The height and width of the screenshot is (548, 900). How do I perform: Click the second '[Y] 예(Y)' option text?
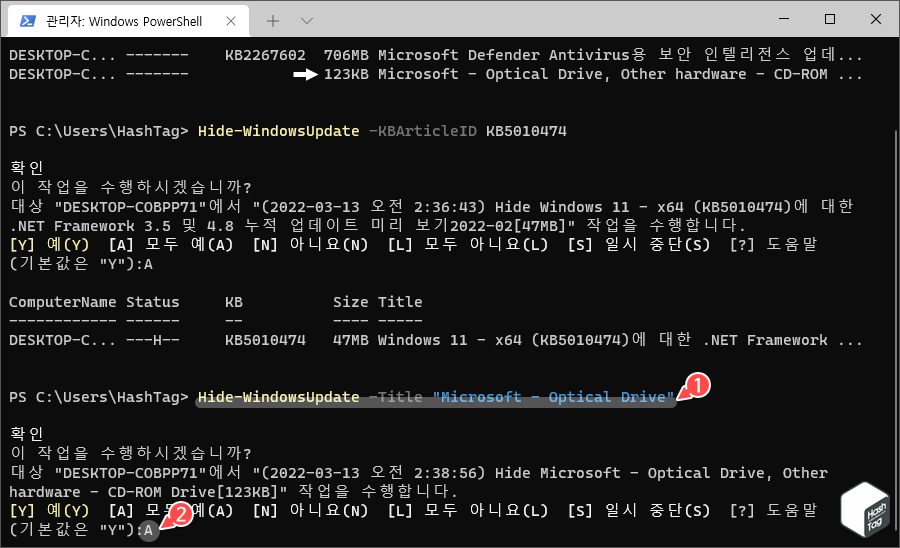coord(49,511)
